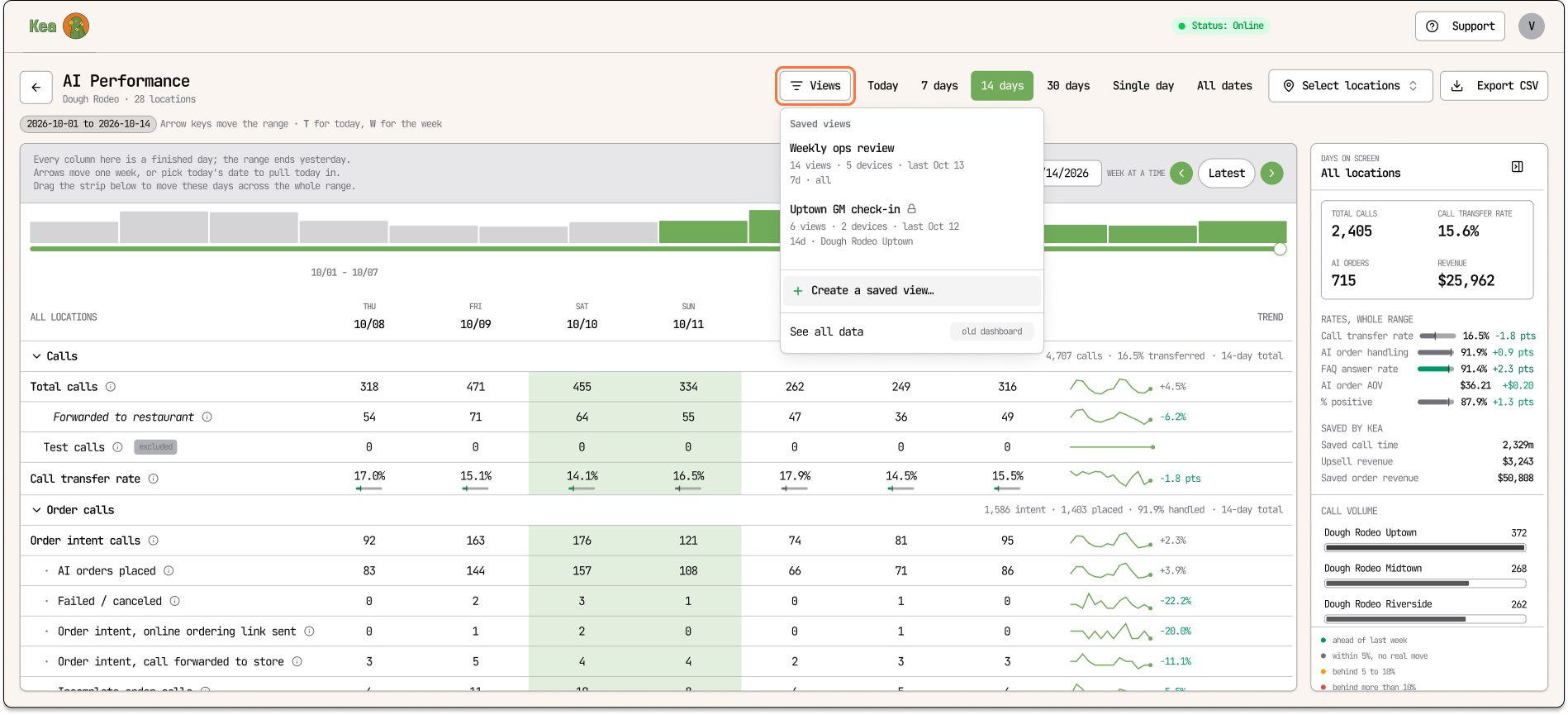Open the Select locations dropdown
Image resolution: width=1568 pixels, height=715 pixels.
coord(1350,86)
